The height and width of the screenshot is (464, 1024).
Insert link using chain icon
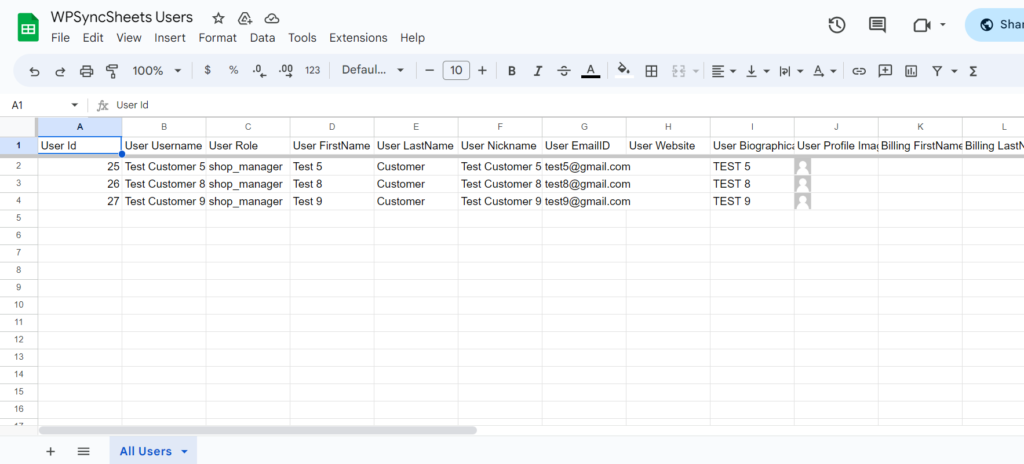[x=859, y=71]
